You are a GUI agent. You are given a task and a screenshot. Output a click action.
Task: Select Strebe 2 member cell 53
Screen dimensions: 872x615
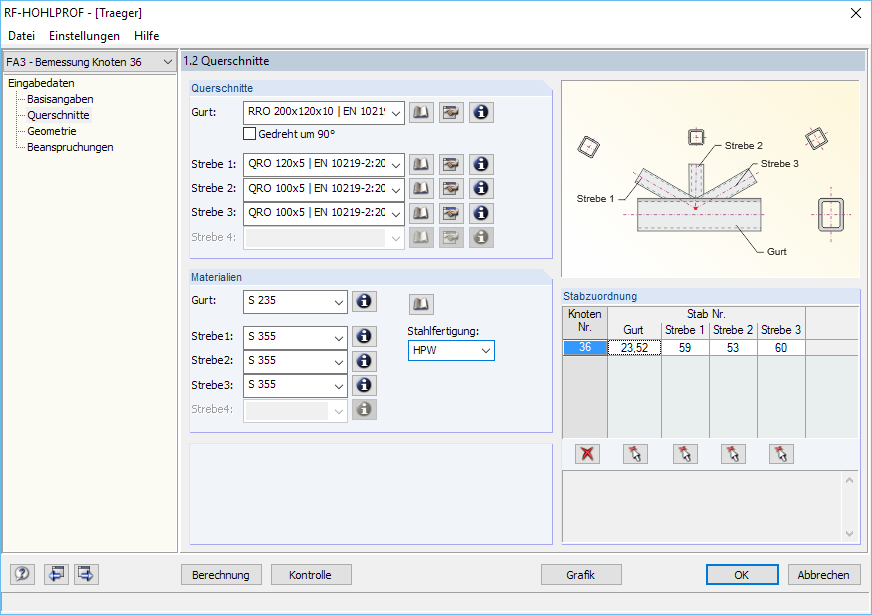733,348
